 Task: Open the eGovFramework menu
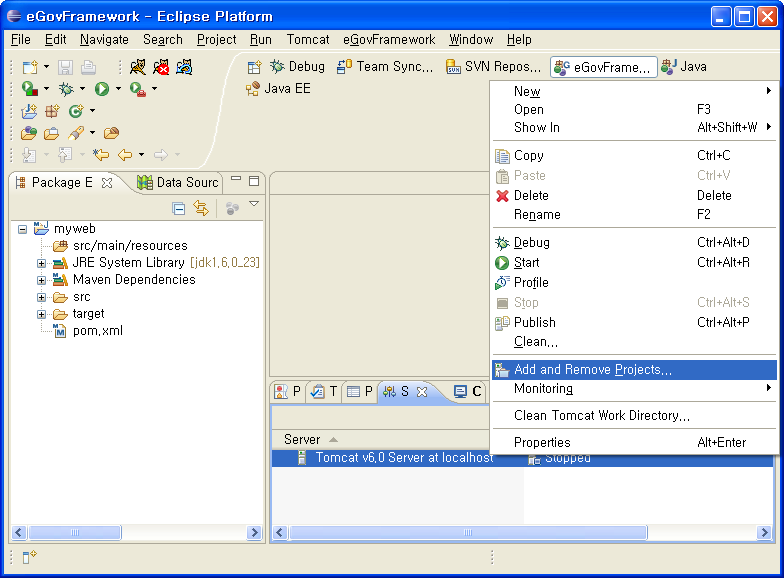[x=389, y=40]
